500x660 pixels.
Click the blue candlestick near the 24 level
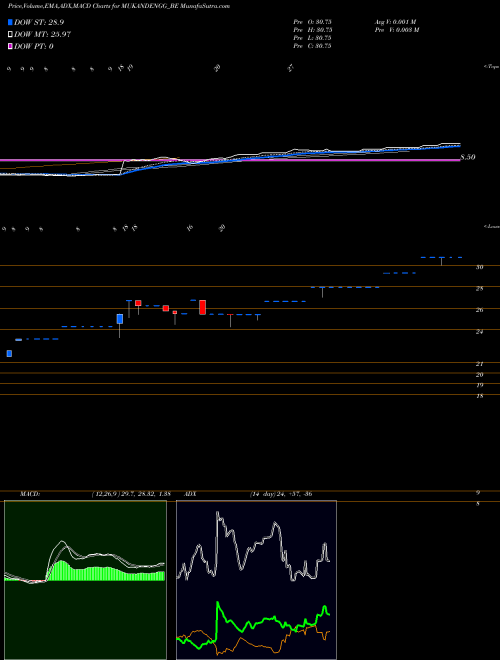120,319
